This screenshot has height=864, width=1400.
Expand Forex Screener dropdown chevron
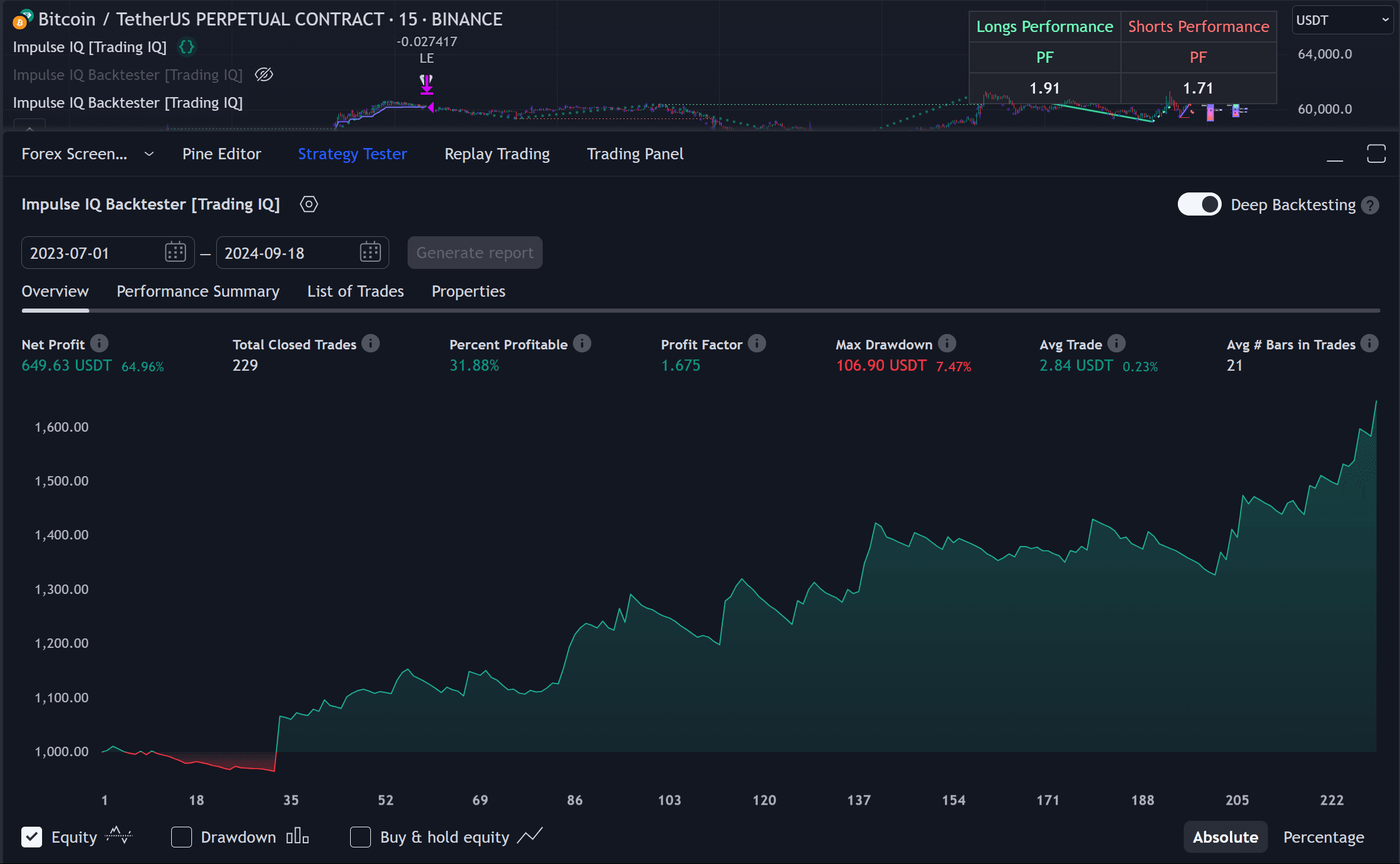149,154
